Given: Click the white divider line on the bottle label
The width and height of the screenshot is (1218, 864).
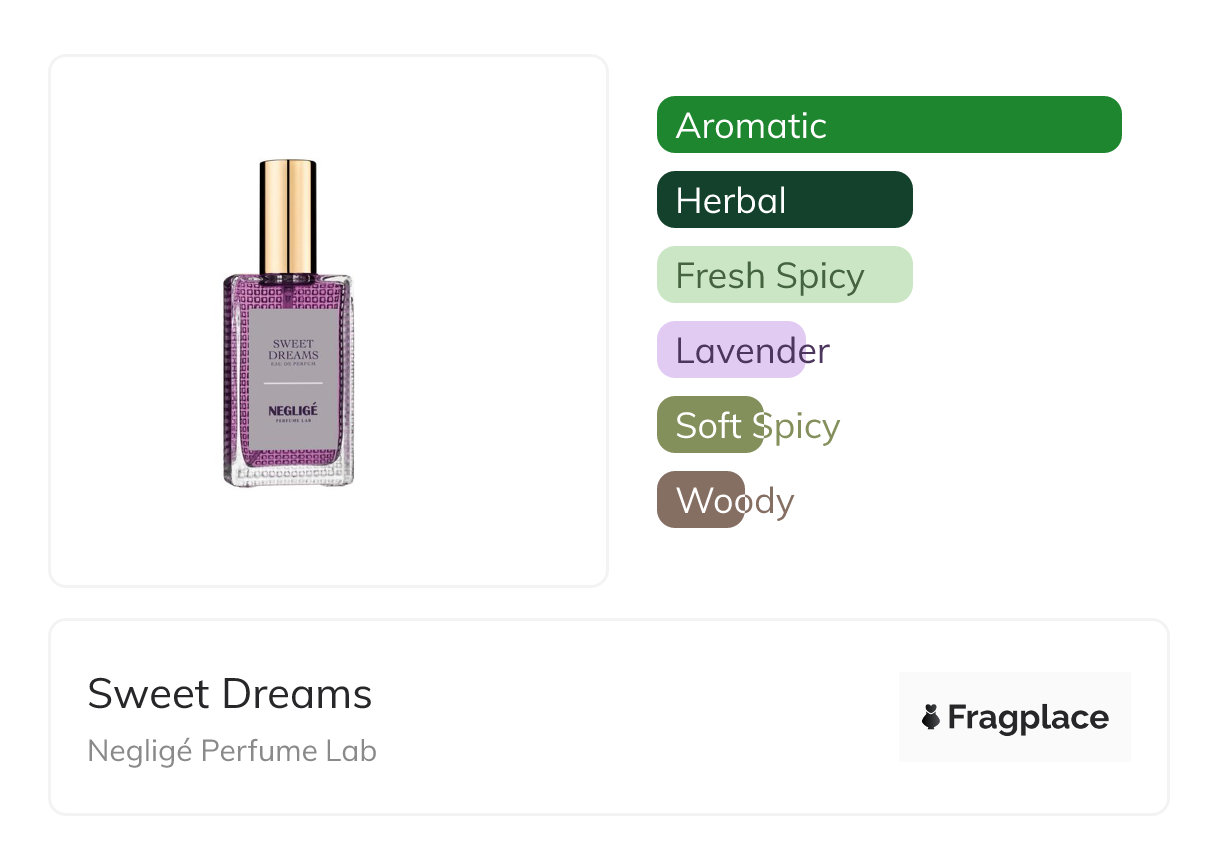Looking at the screenshot, I should pyautogui.click(x=293, y=383).
